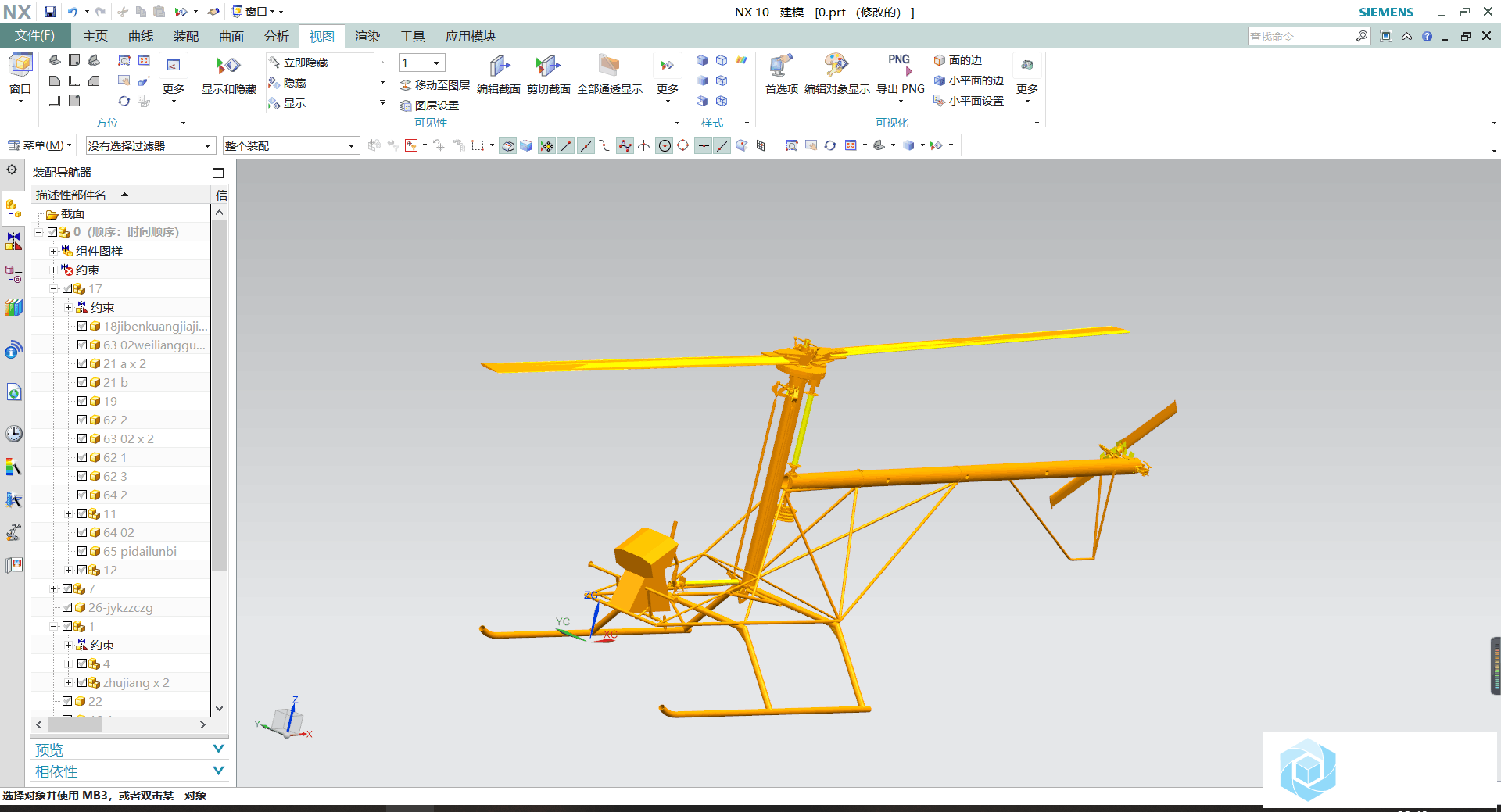
Task: Uncheck the 18jibenkuangjiaji component checkbox
Action: point(82,326)
